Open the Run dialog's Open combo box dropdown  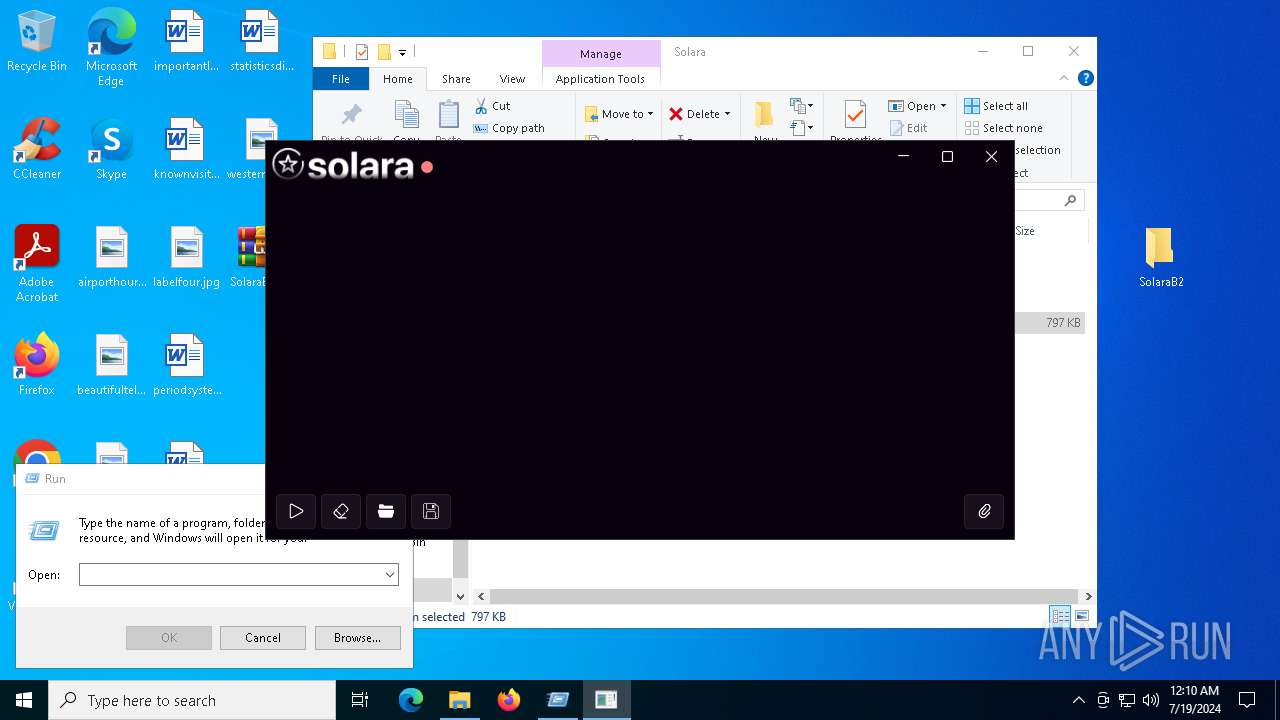point(389,575)
